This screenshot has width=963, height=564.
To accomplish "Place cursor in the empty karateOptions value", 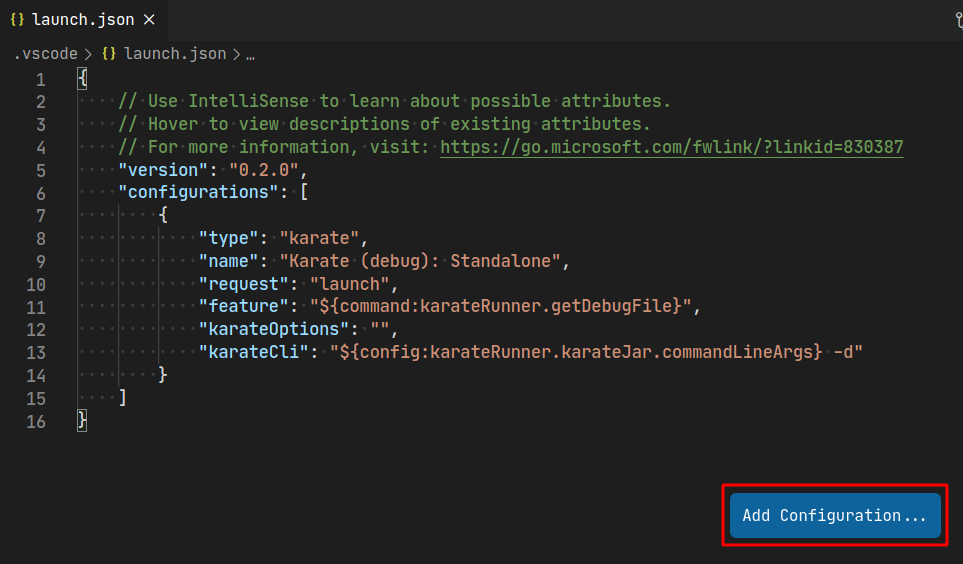I will pyautogui.click(x=382, y=329).
